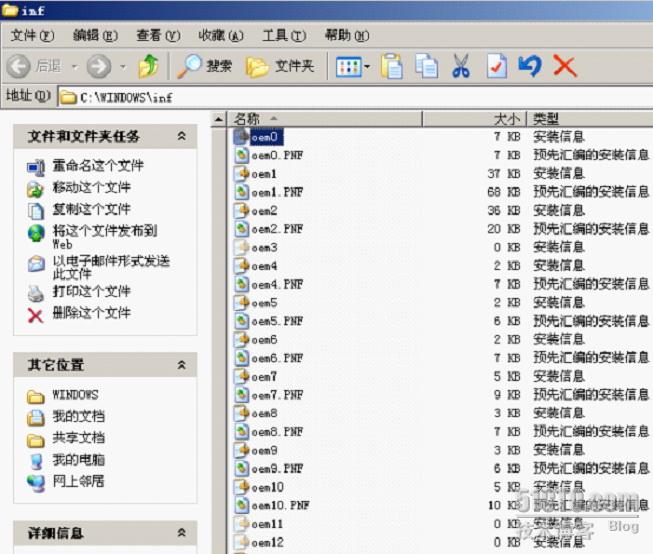Click the scrollbar up arrow
This screenshot has height=554, width=653.
click(218, 120)
